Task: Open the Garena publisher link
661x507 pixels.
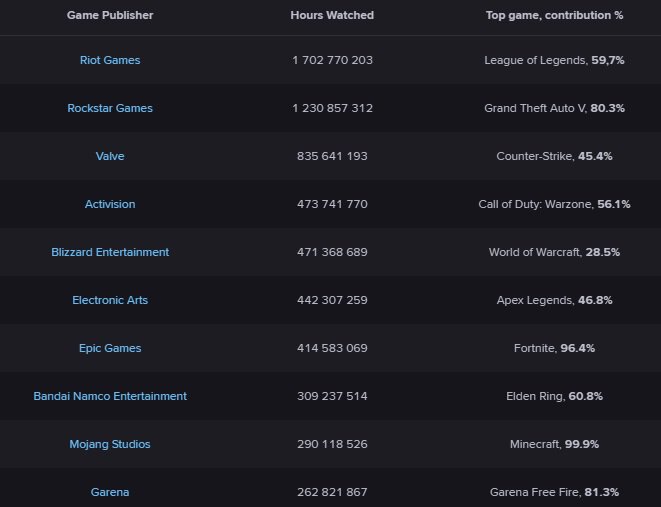Action: [x=110, y=492]
